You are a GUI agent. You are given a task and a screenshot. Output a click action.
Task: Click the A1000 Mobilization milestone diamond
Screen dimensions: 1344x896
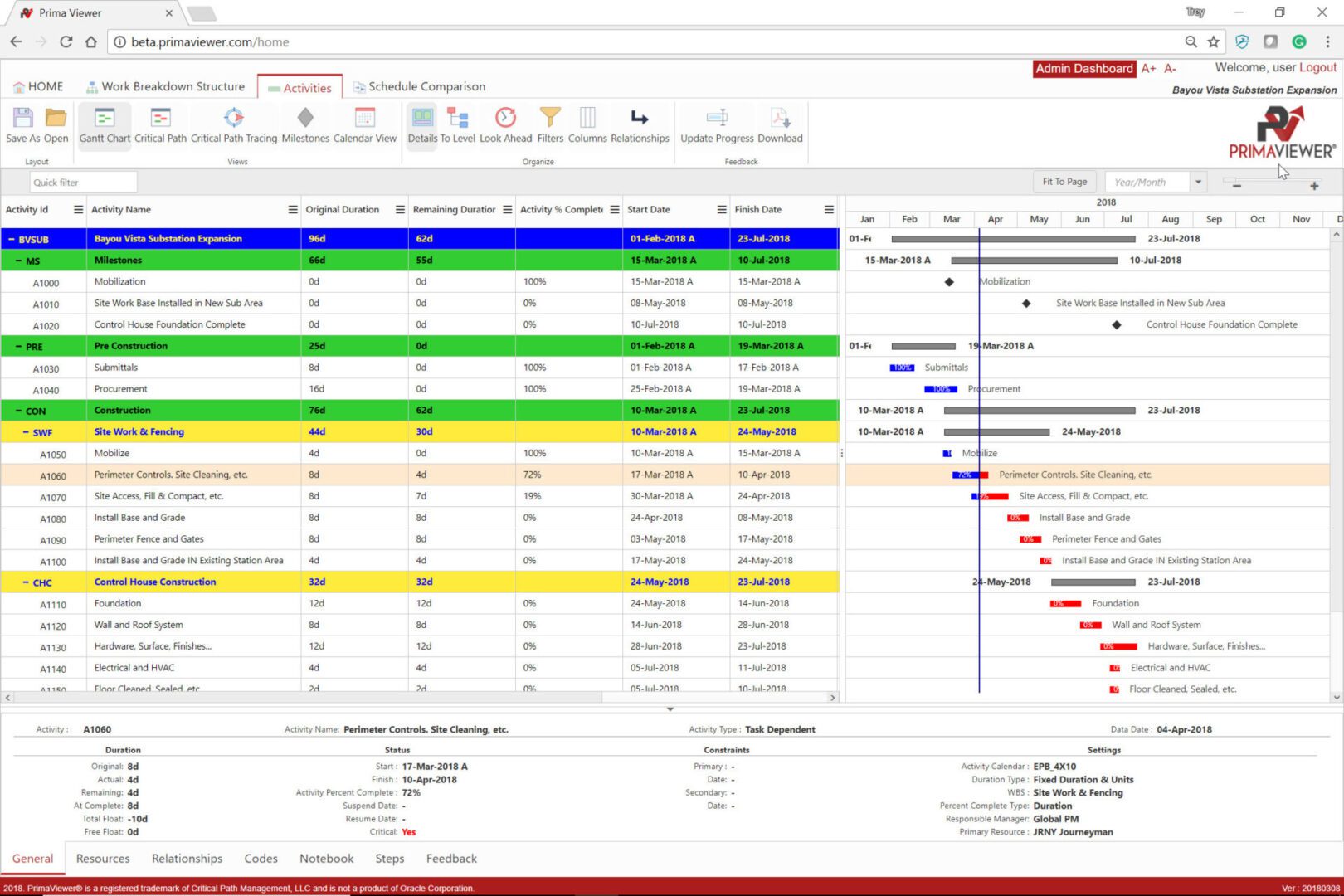pos(950,282)
